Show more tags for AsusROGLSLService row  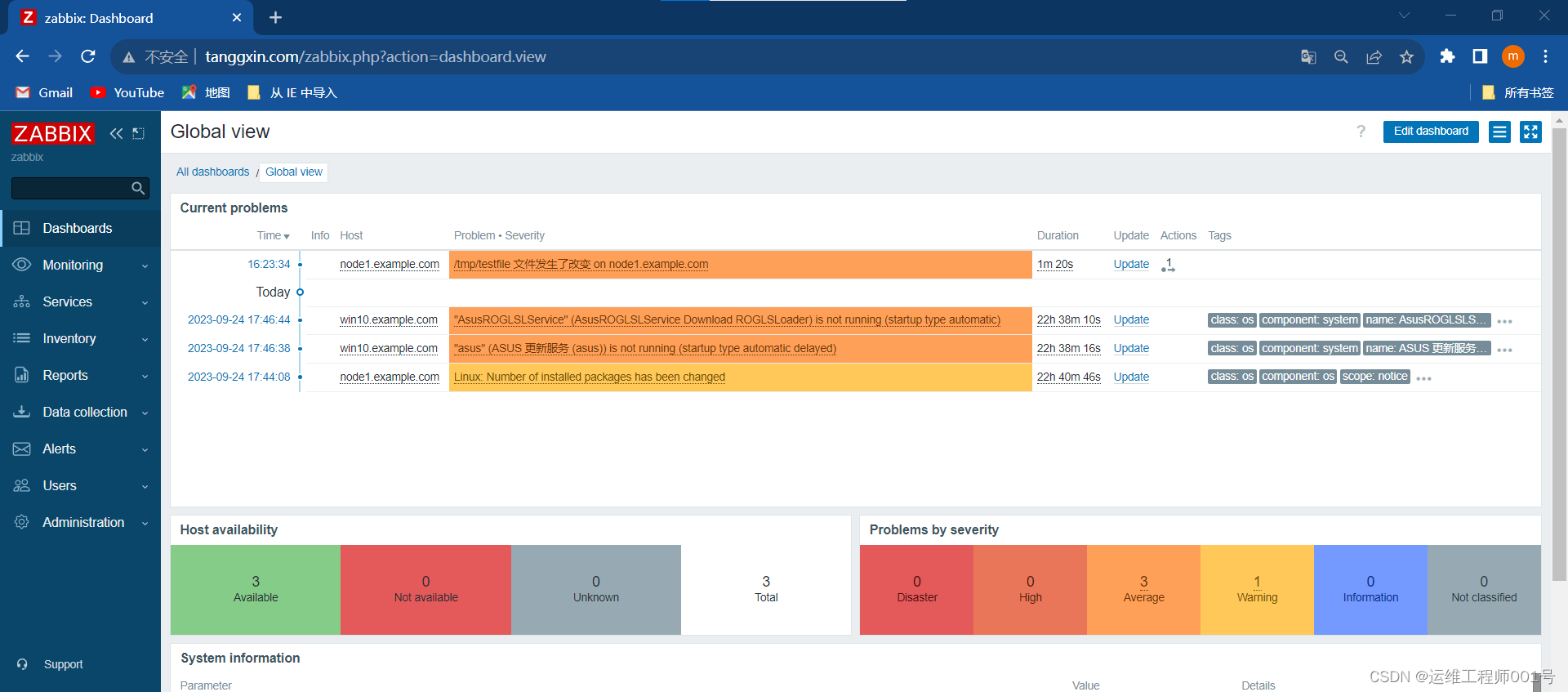point(1505,321)
